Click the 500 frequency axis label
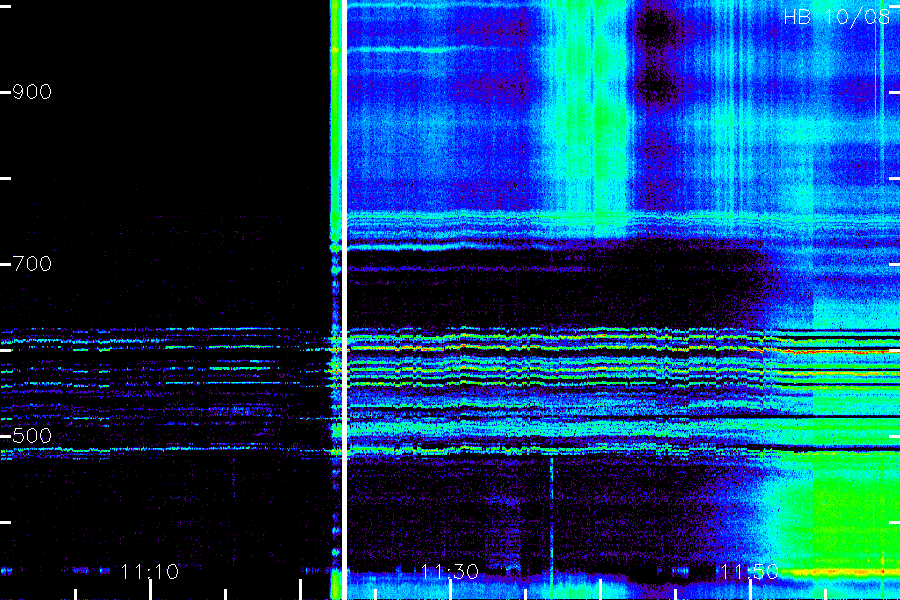900x600 pixels. point(32,436)
